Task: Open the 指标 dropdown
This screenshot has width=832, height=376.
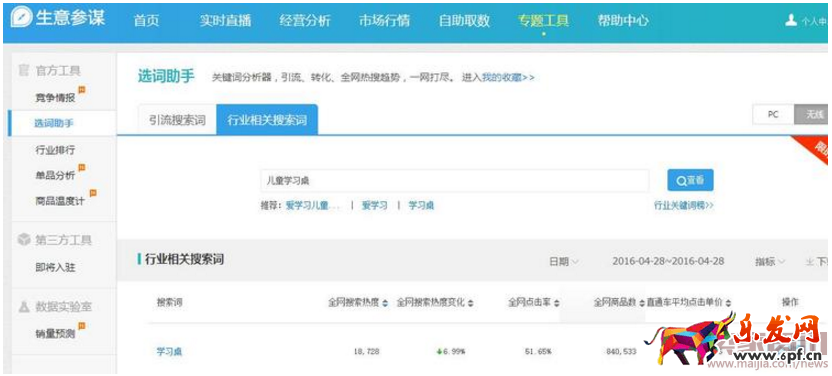Action: (x=770, y=261)
